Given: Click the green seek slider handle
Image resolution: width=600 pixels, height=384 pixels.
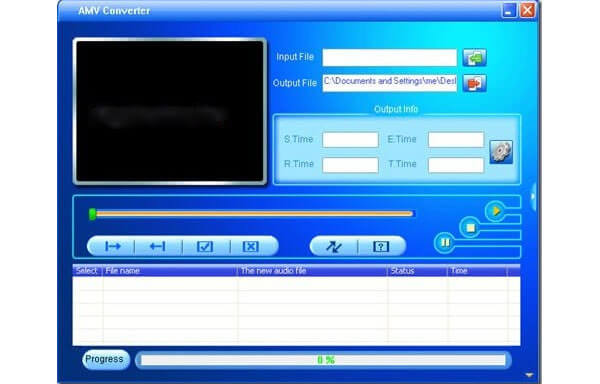Looking at the screenshot, I should click(x=92, y=214).
